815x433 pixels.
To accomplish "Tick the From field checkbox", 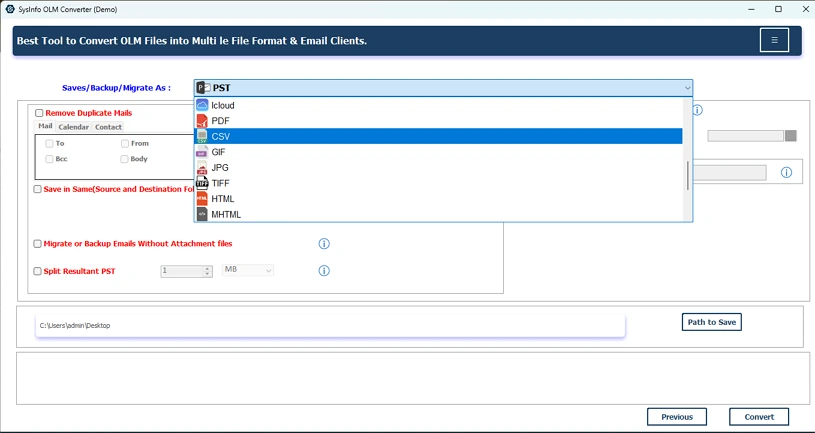I will point(125,143).
